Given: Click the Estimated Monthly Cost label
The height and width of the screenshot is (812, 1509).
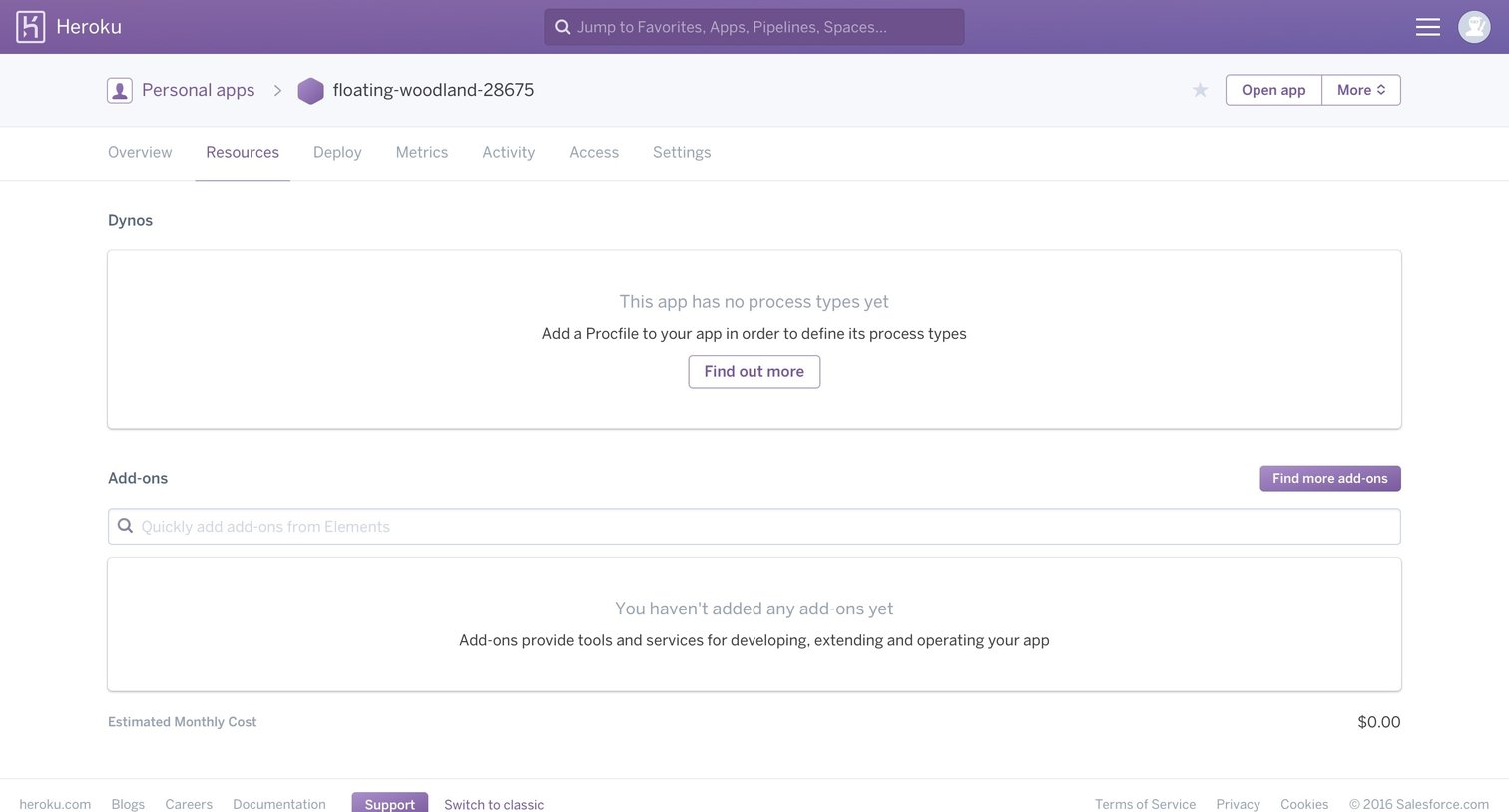Looking at the screenshot, I should click(x=182, y=722).
